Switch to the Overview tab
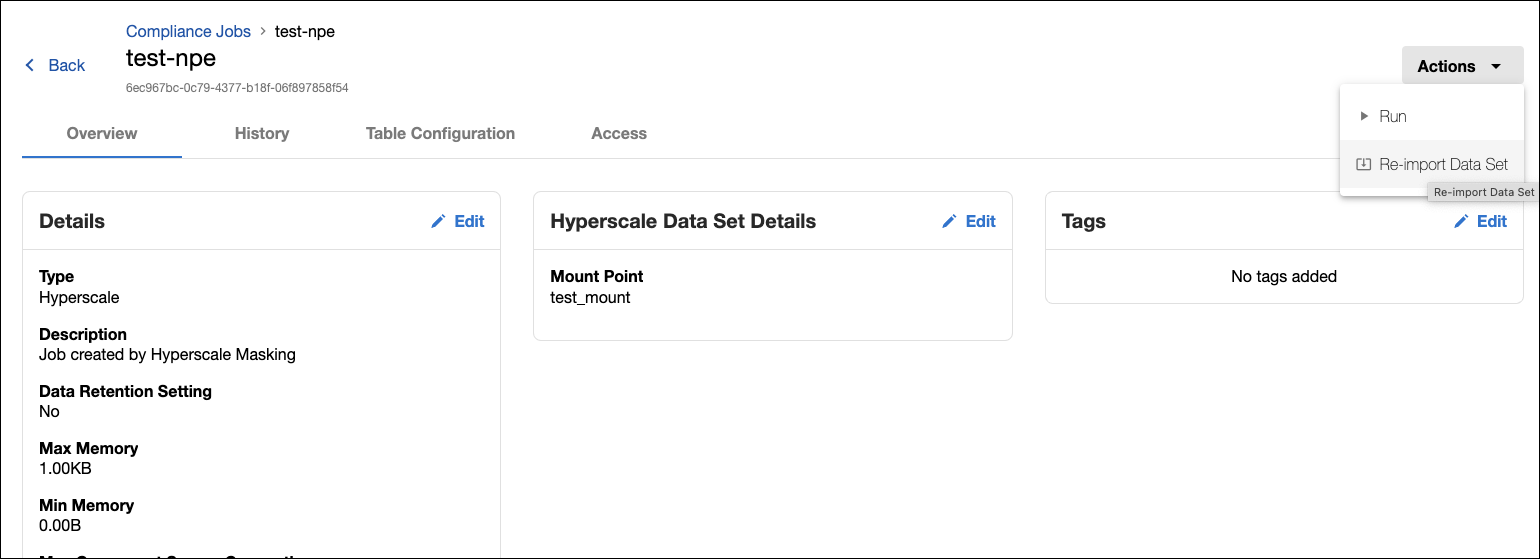 point(102,133)
